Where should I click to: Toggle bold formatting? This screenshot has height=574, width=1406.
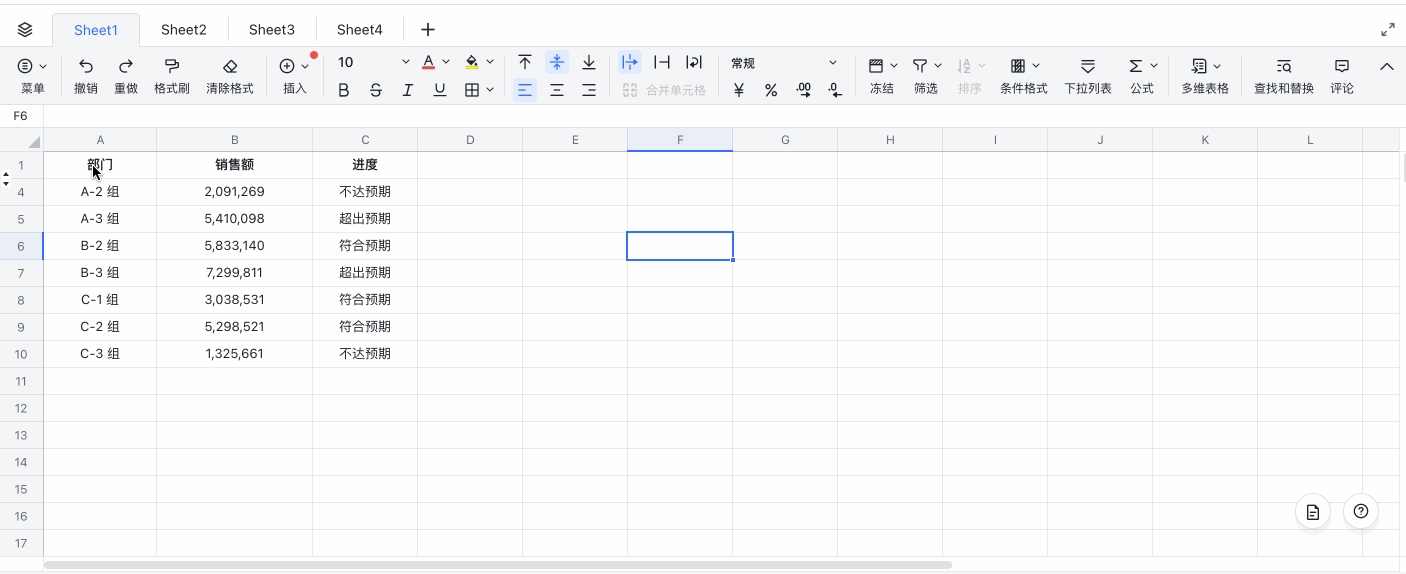pos(344,90)
